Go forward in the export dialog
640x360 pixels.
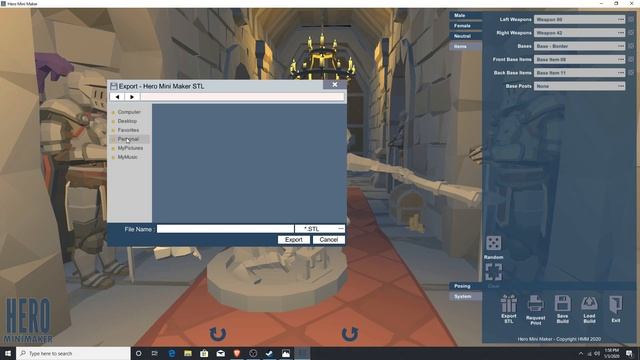(132, 97)
